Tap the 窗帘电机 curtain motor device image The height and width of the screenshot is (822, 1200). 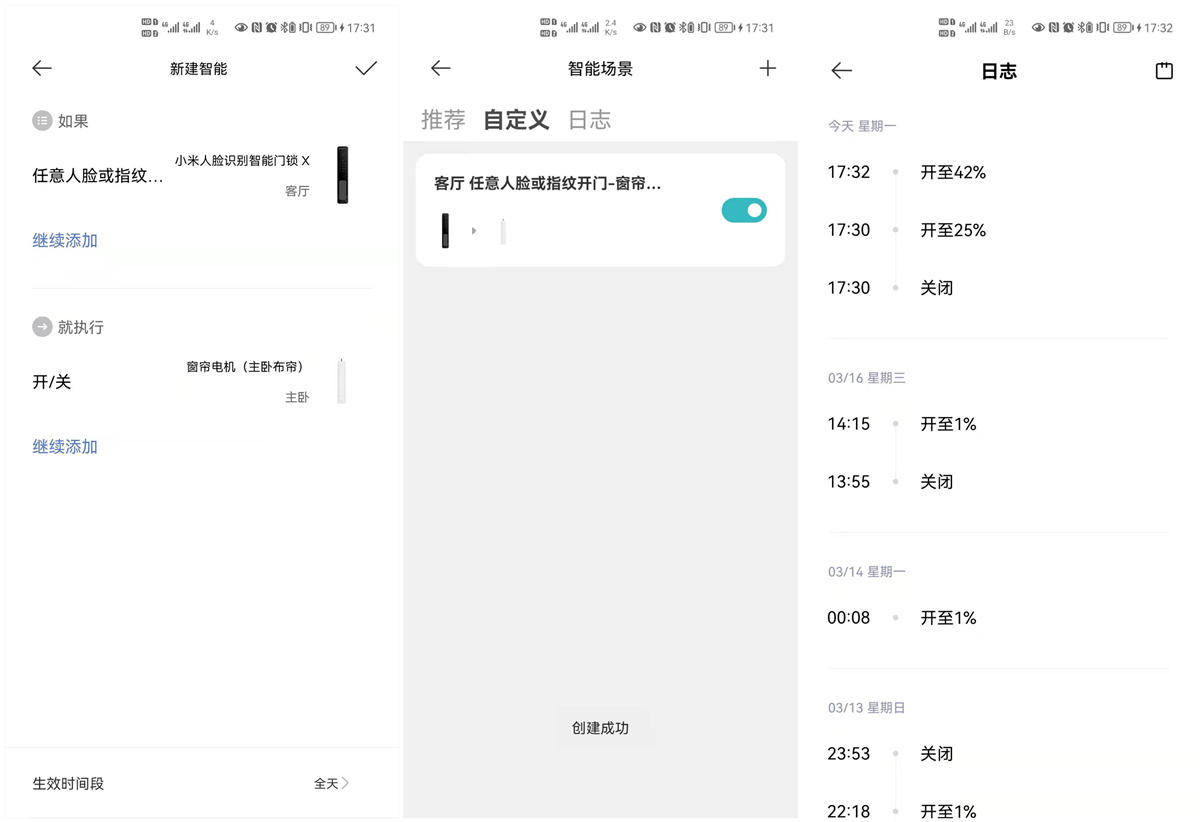341,380
